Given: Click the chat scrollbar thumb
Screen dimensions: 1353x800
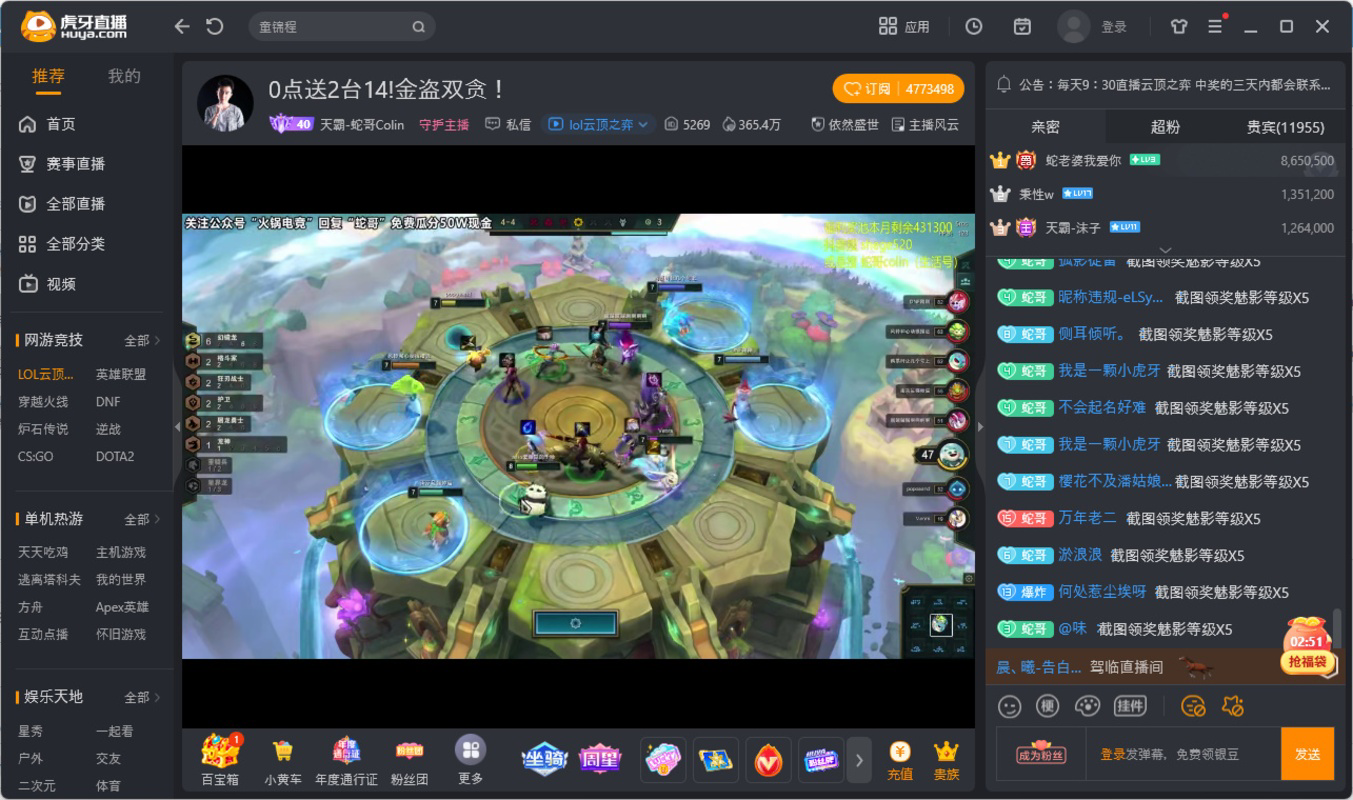Looking at the screenshot, I should pos(1338,628).
